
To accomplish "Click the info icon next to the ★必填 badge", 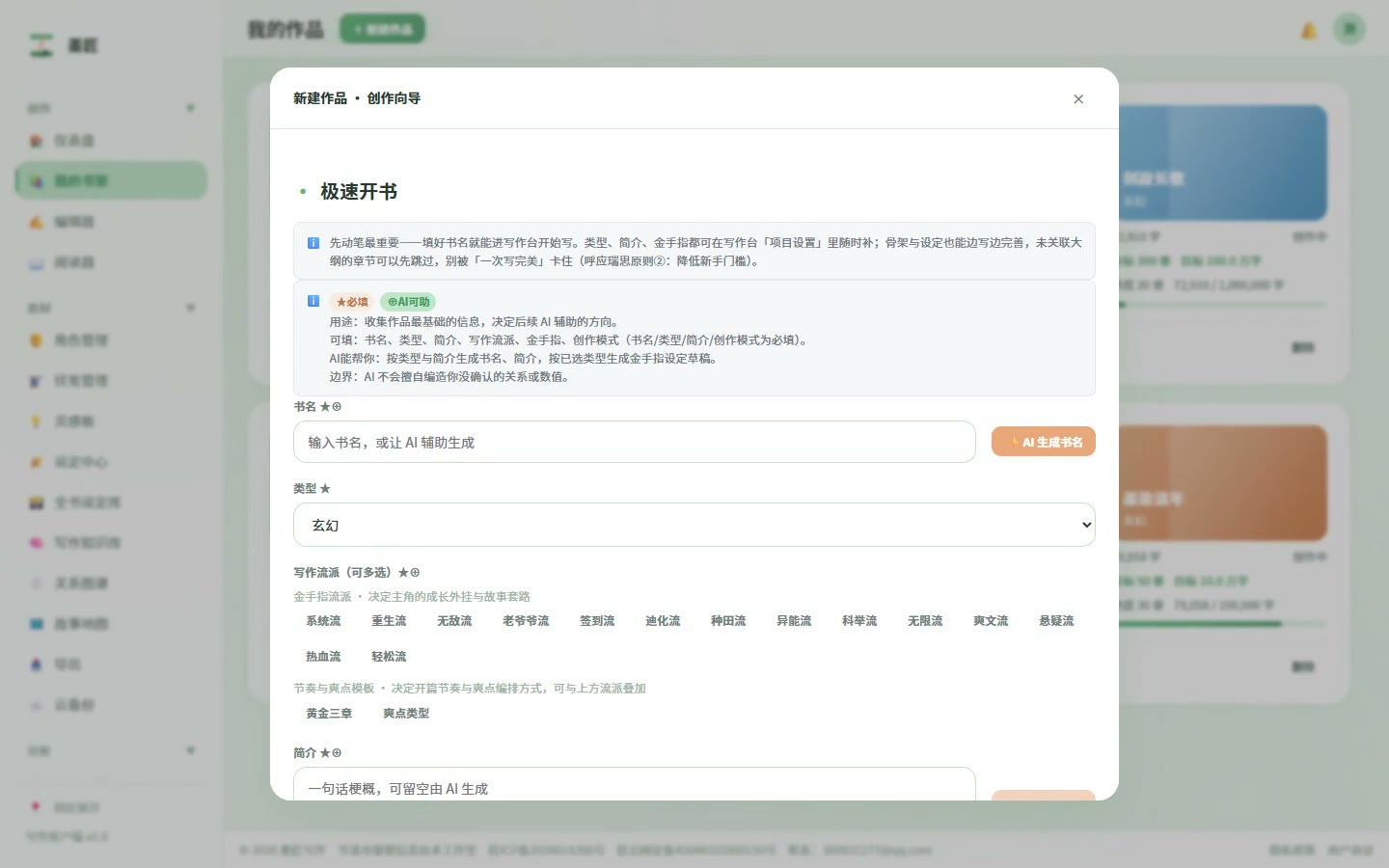I will [313, 301].
